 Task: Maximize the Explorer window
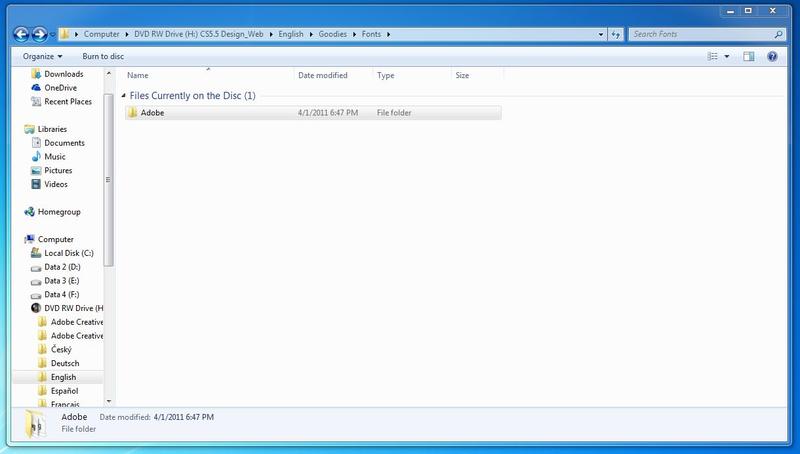click(x=748, y=11)
